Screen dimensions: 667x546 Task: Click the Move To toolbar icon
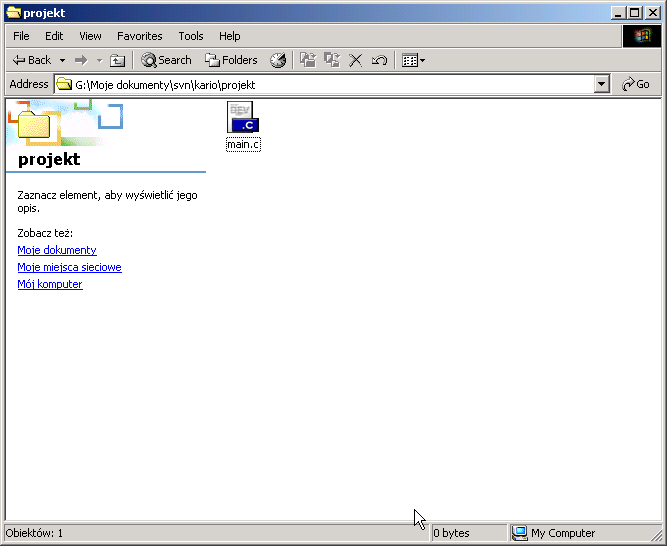click(x=308, y=60)
